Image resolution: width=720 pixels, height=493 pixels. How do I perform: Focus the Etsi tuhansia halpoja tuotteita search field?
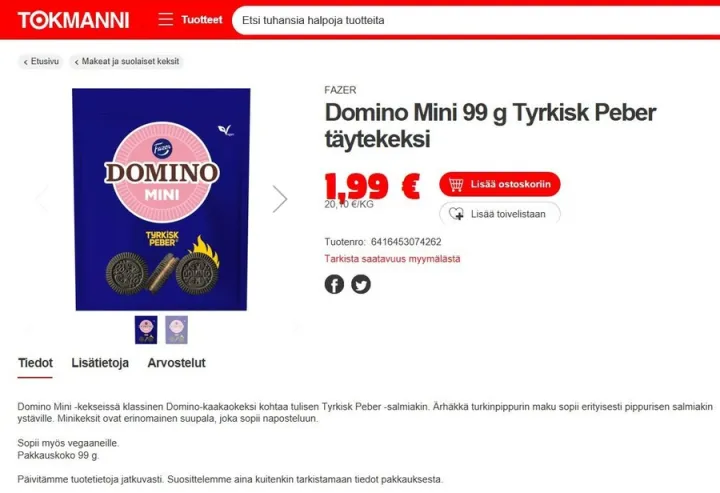coord(476,20)
